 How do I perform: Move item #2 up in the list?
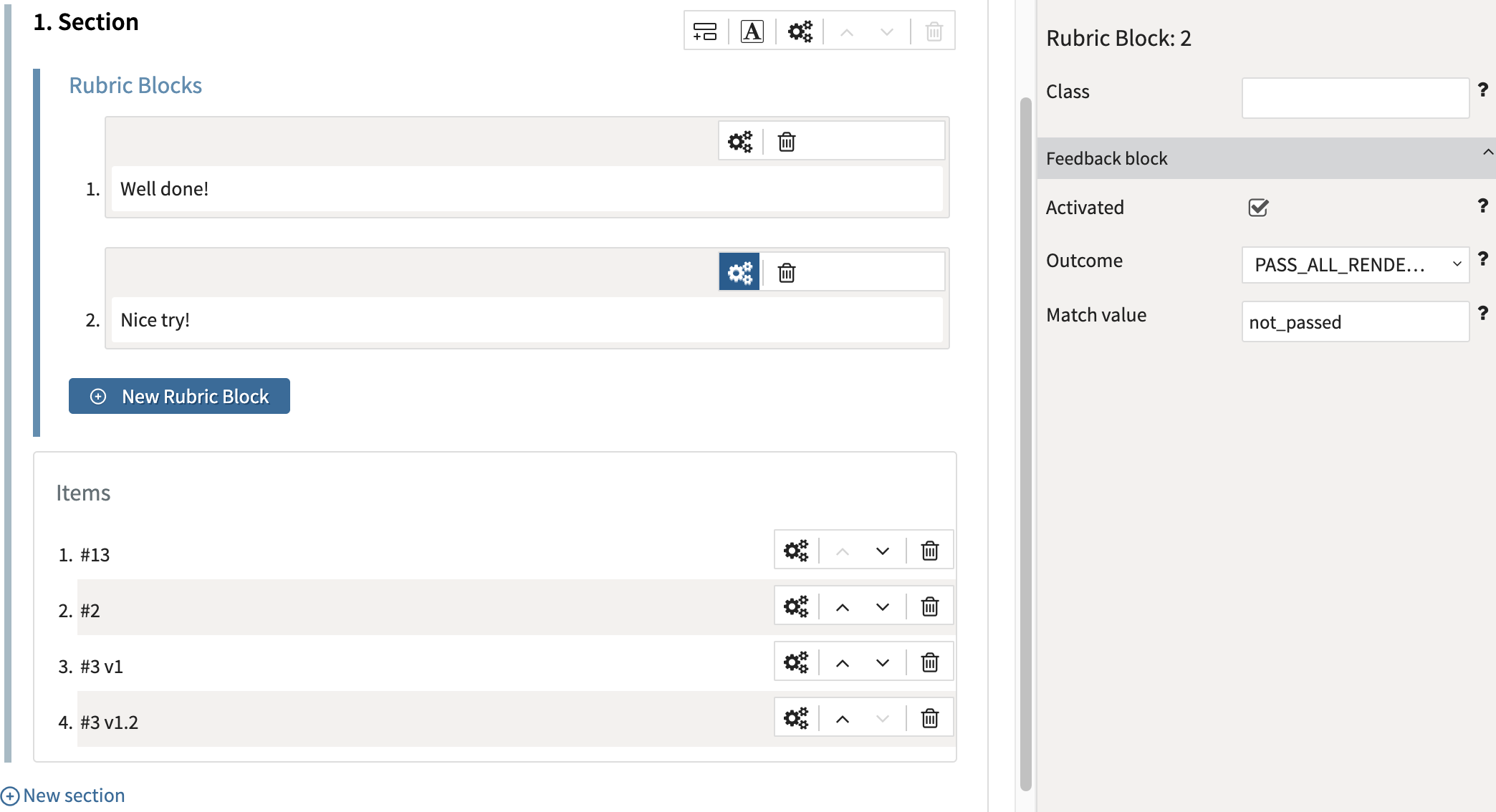[x=843, y=606]
